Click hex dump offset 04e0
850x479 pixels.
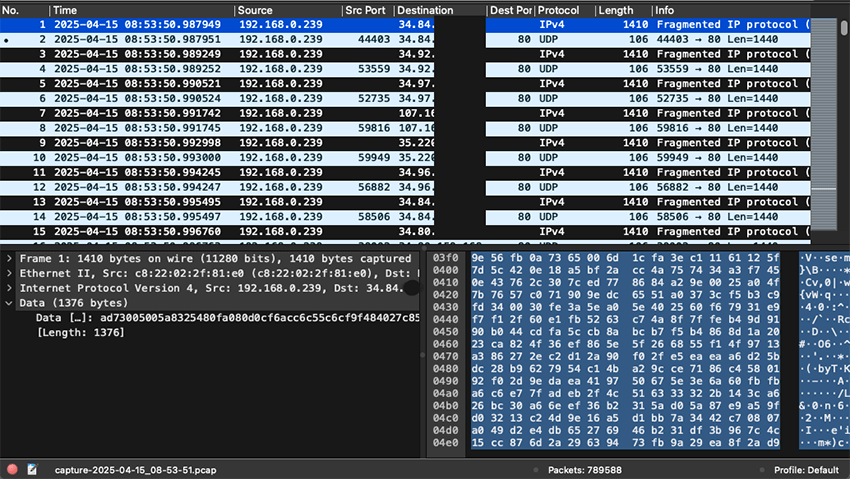coord(446,443)
